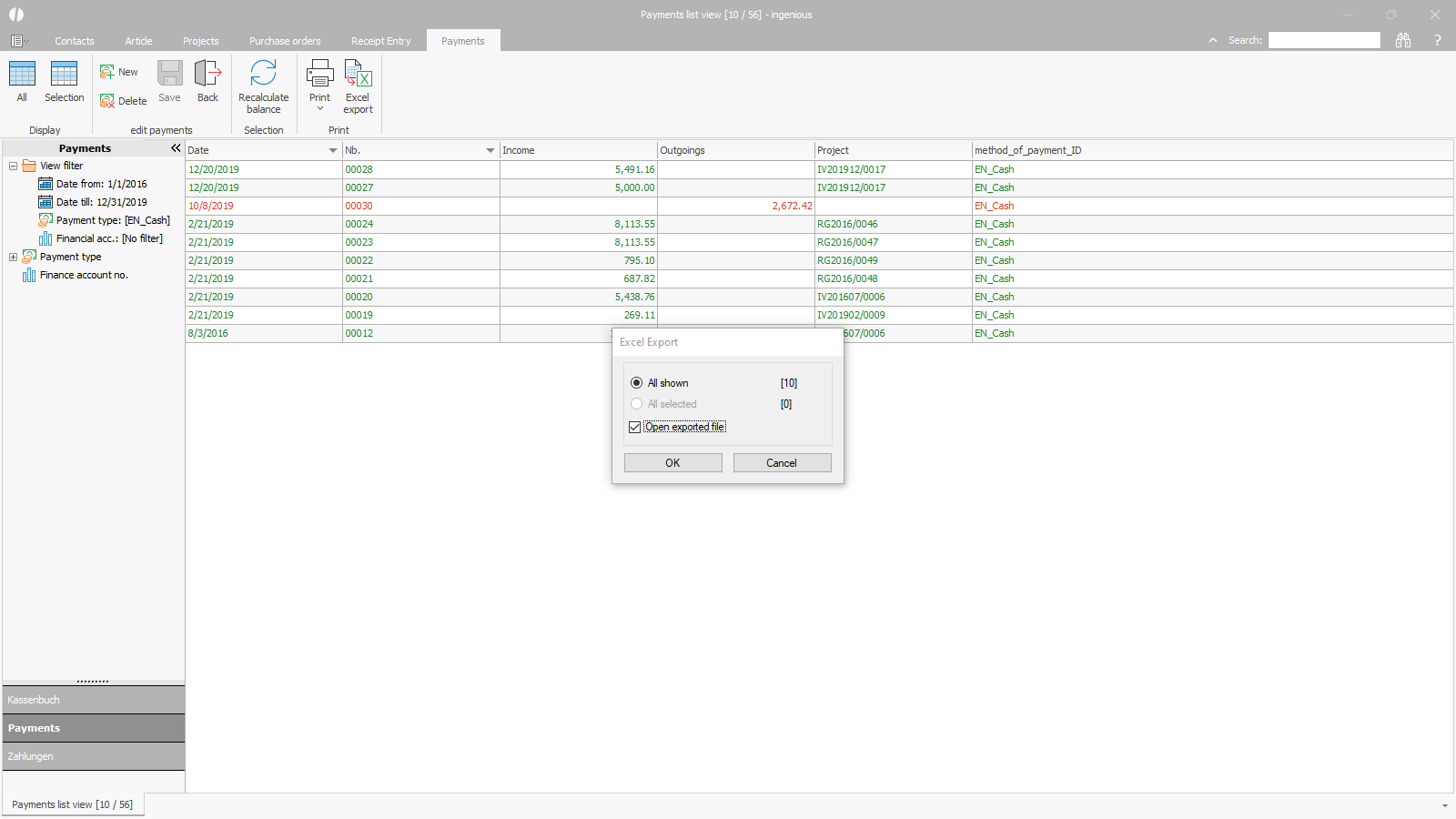Click the Excel export icon
Image resolution: width=1456 pixels, height=819 pixels.
(x=358, y=75)
